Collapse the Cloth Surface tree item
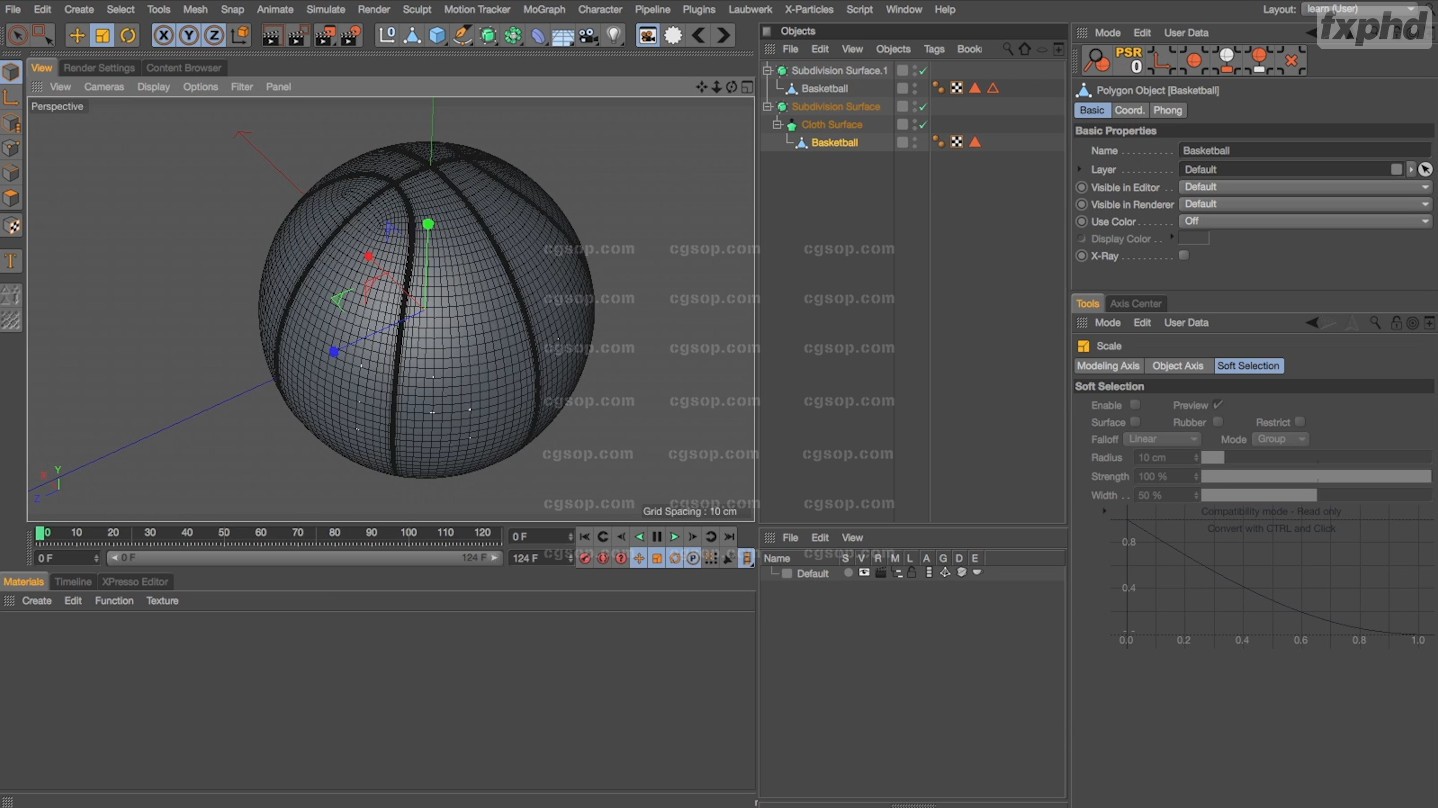1438x808 pixels. click(777, 125)
